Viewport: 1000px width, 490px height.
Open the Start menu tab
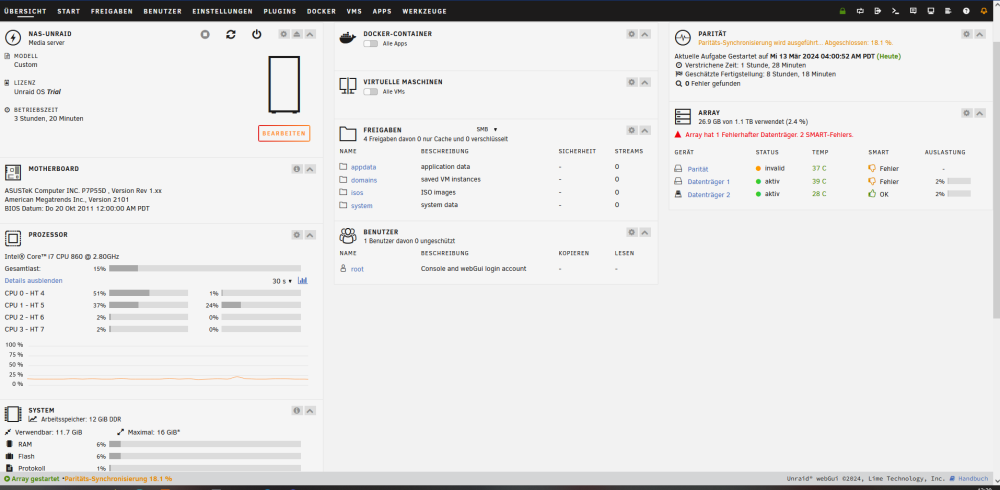pos(68,11)
